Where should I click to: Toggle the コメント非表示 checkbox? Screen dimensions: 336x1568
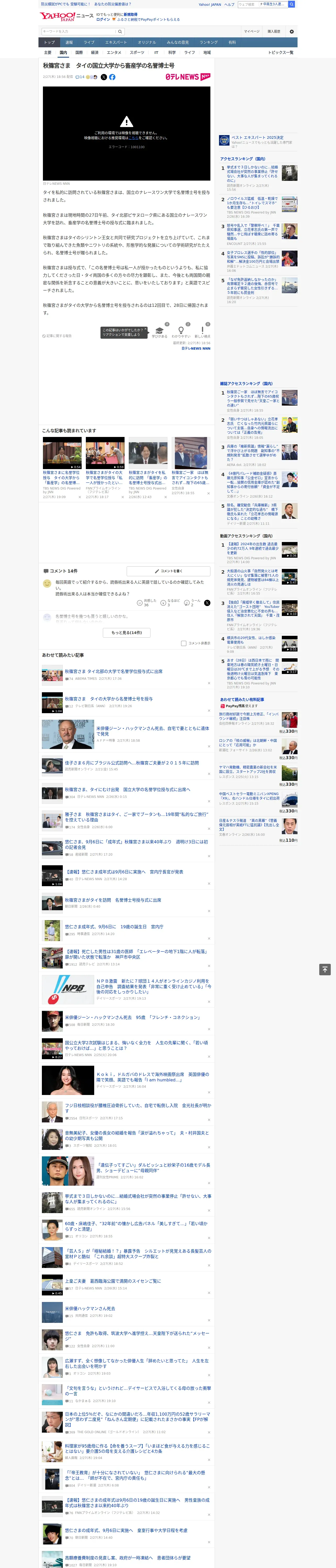pyautogui.click(x=183, y=643)
